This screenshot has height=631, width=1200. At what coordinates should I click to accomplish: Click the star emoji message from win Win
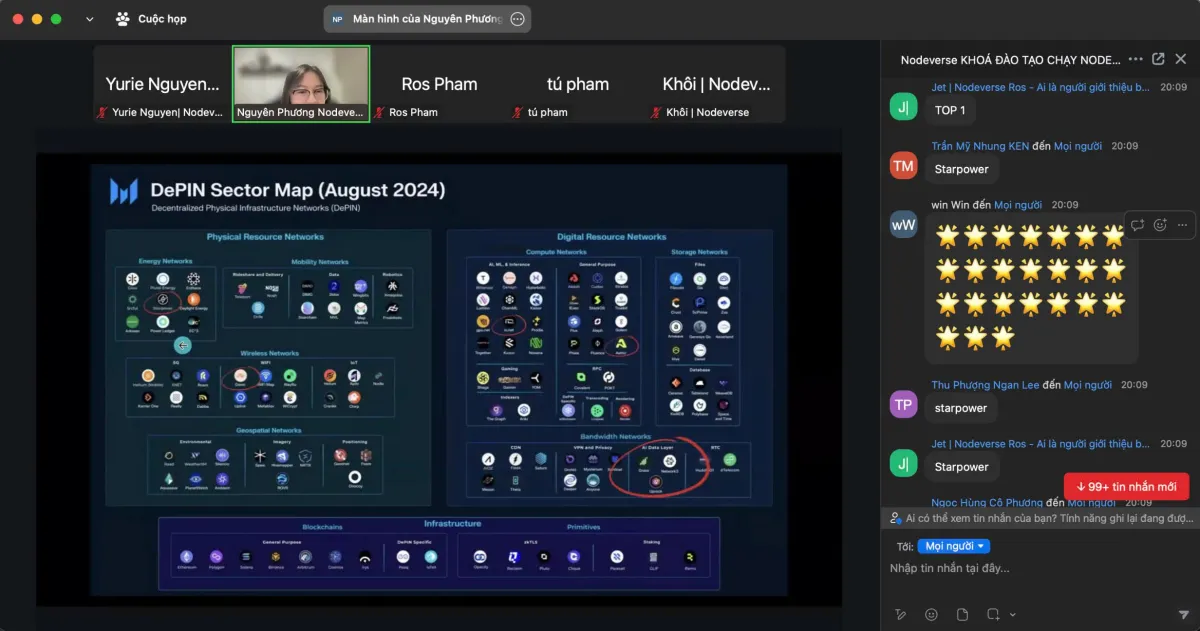(x=1031, y=289)
